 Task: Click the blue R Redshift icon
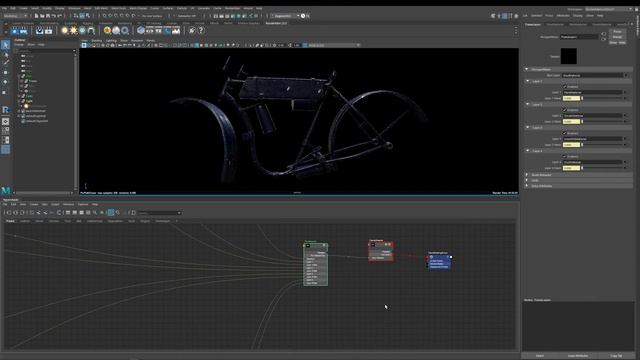point(5,110)
